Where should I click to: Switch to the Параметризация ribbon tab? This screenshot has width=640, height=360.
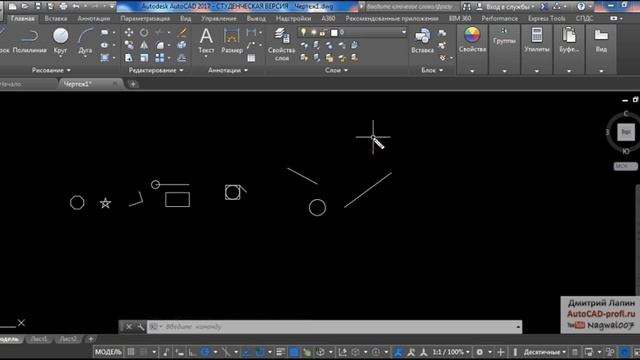click(x=145, y=19)
